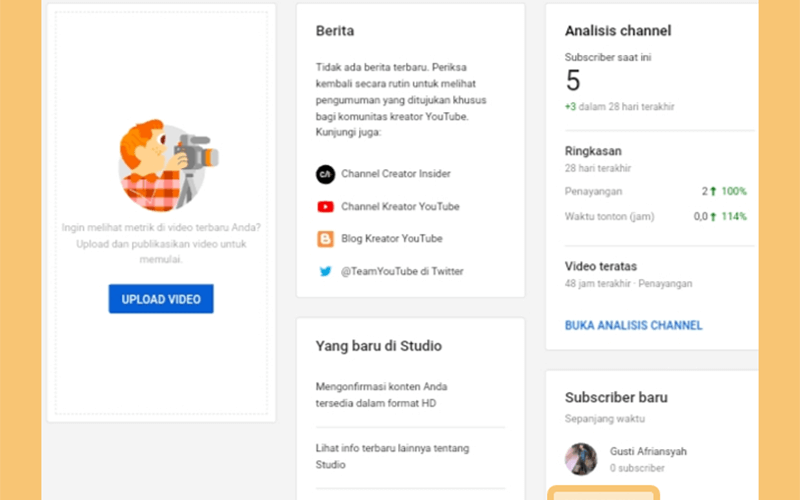Open Lihat info terbaru lainnya tentang Studio

[x=392, y=457]
